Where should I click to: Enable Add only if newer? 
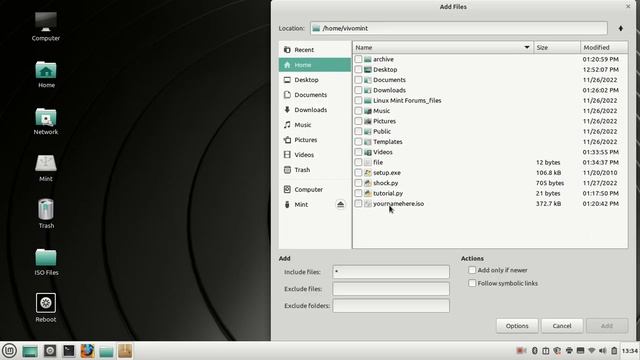[472, 270]
